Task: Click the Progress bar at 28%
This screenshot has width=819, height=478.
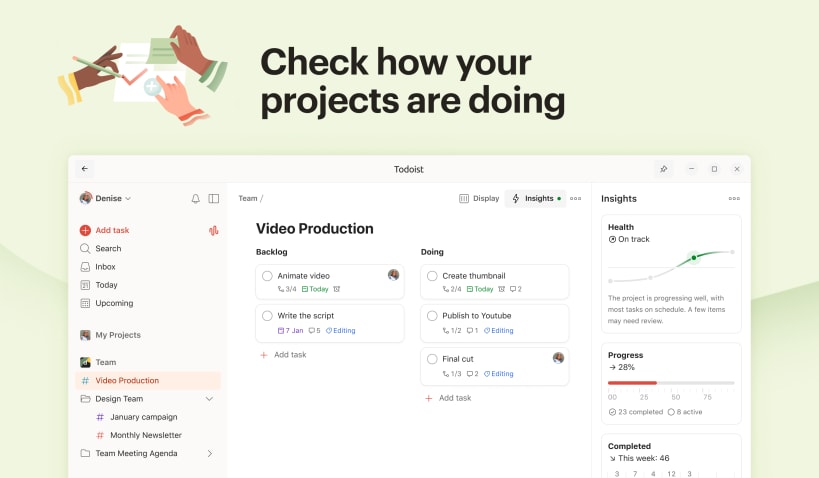Action: (x=671, y=383)
